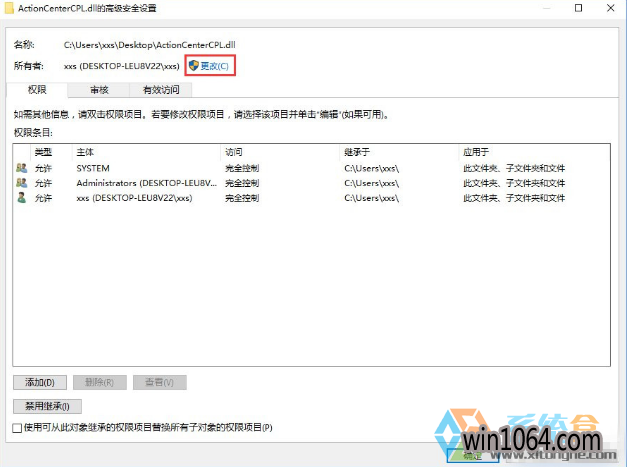Check the replace child object permissions checkbox
The height and width of the screenshot is (467, 627).
coord(17,428)
